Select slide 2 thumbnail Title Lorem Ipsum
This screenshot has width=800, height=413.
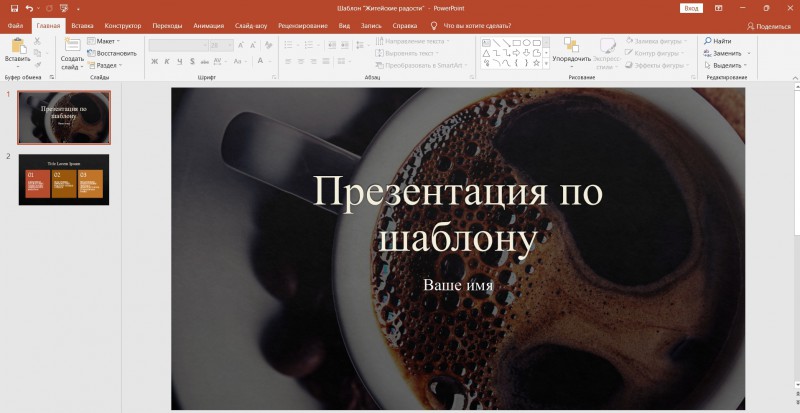click(x=64, y=180)
